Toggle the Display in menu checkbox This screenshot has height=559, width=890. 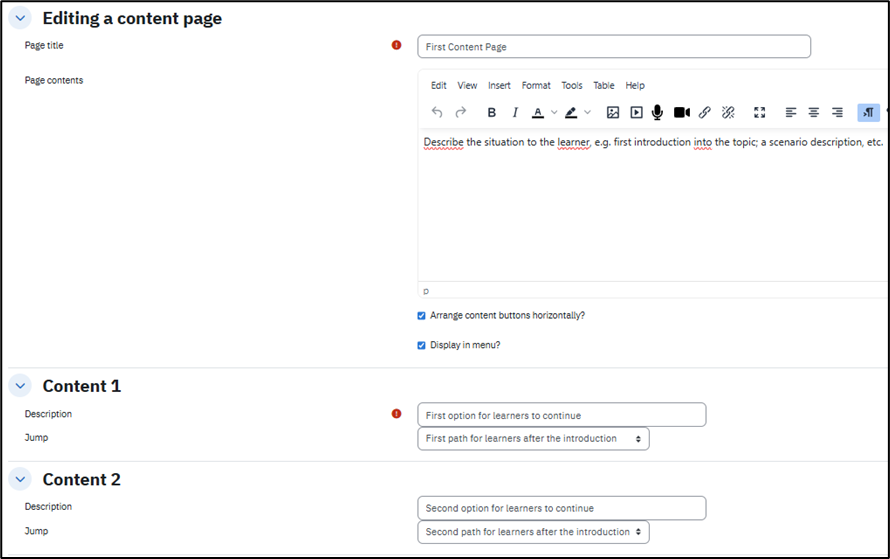[x=422, y=346]
